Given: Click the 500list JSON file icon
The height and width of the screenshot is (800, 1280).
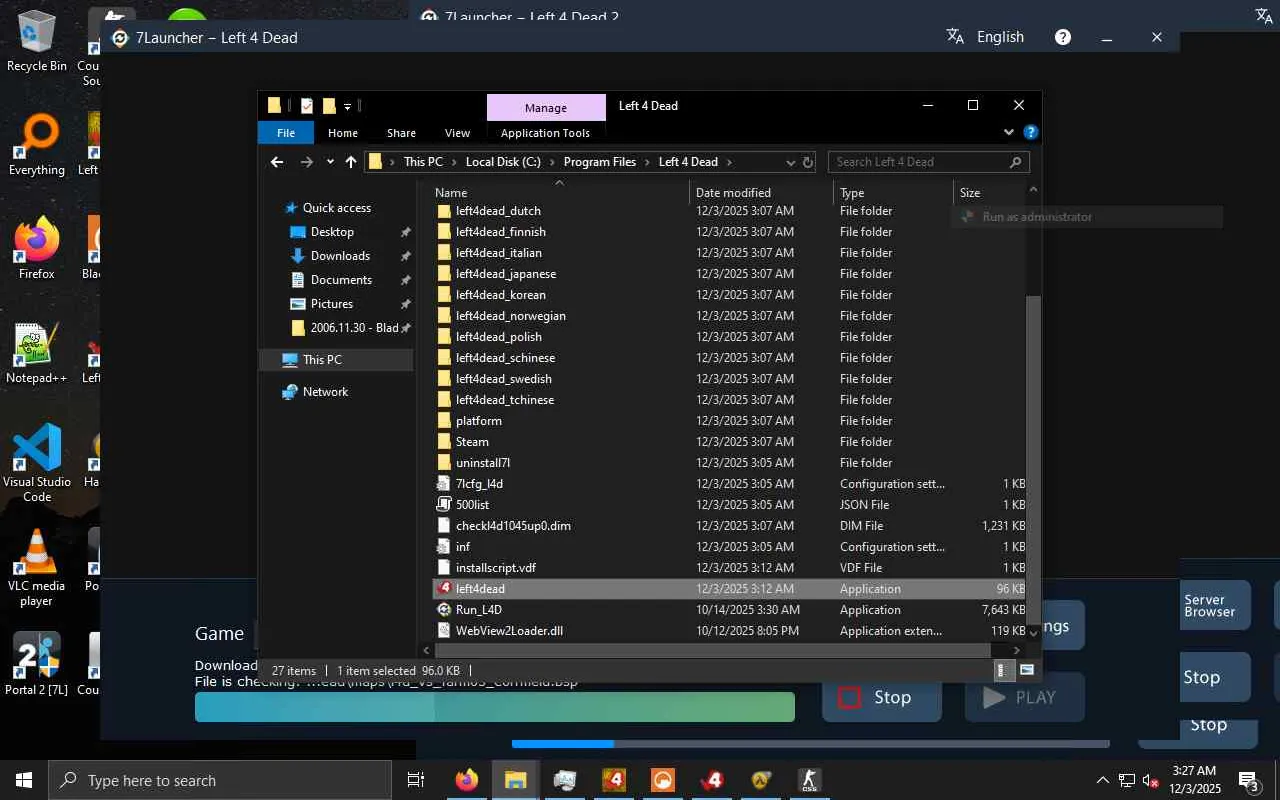Looking at the screenshot, I should coord(445,505).
